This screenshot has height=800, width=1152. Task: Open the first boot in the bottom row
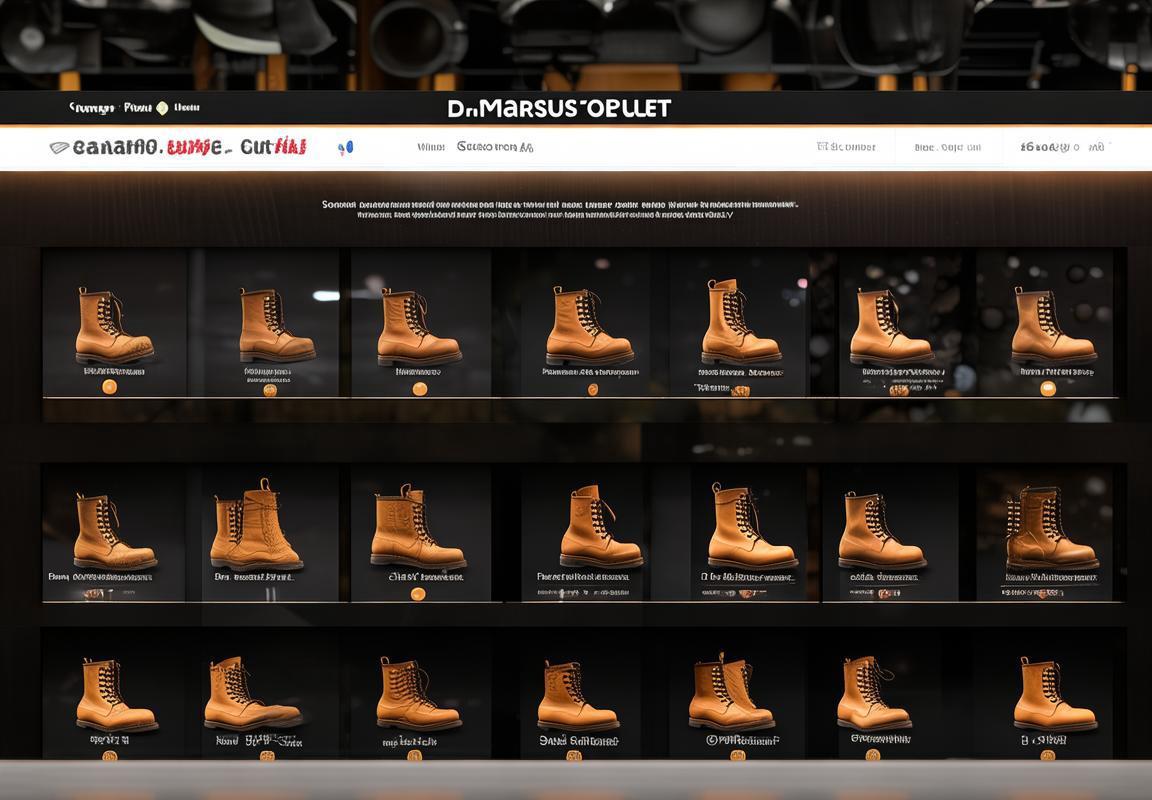[116, 695]
